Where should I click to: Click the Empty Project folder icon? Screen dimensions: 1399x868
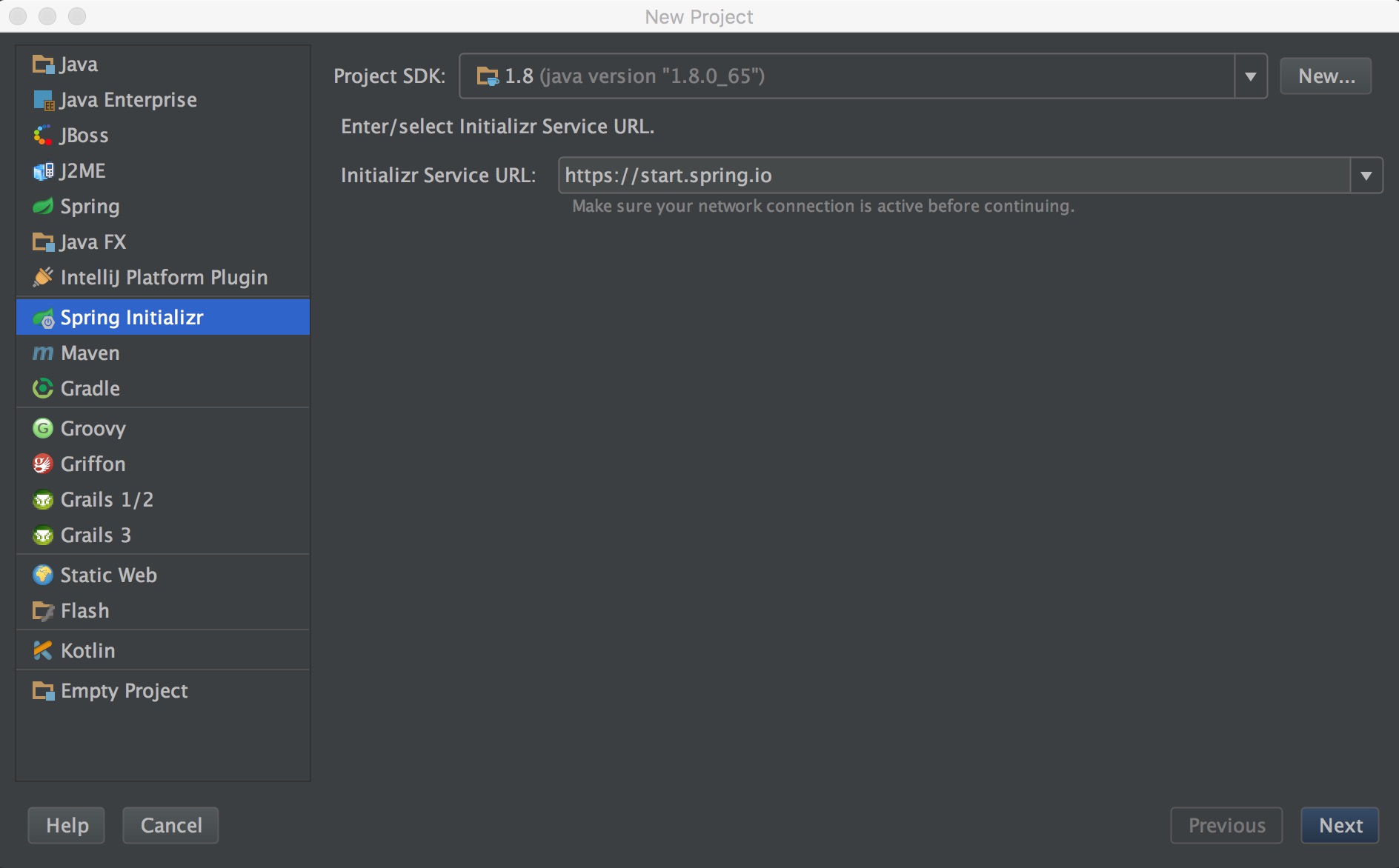pos(43,691)
